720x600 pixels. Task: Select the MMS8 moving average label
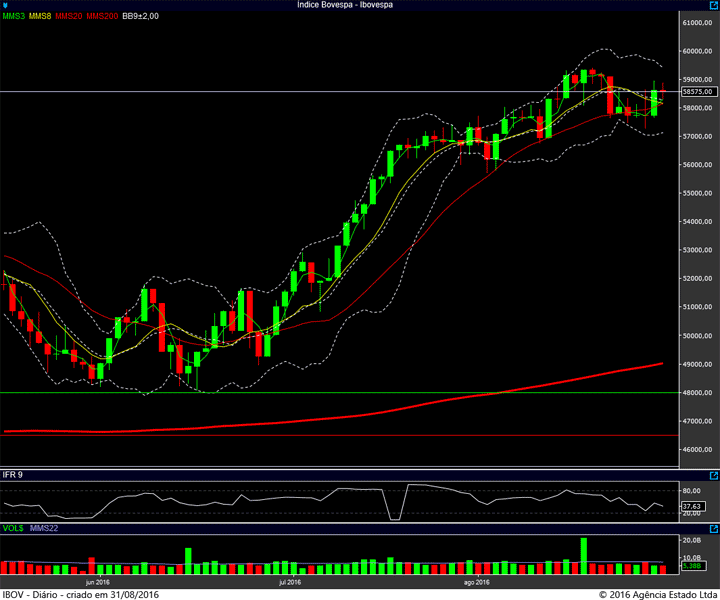40,16
